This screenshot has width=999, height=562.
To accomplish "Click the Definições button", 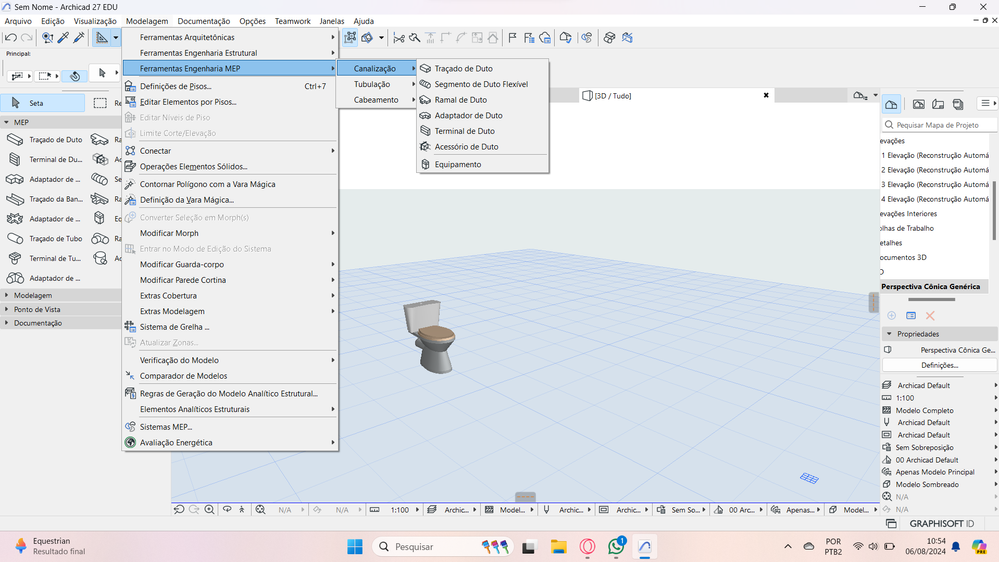I will click(x=939, y=365).
